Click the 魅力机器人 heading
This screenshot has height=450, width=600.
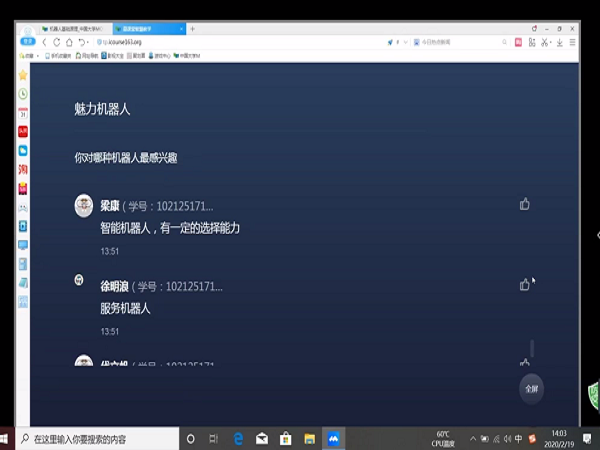[x=102, y=109]
